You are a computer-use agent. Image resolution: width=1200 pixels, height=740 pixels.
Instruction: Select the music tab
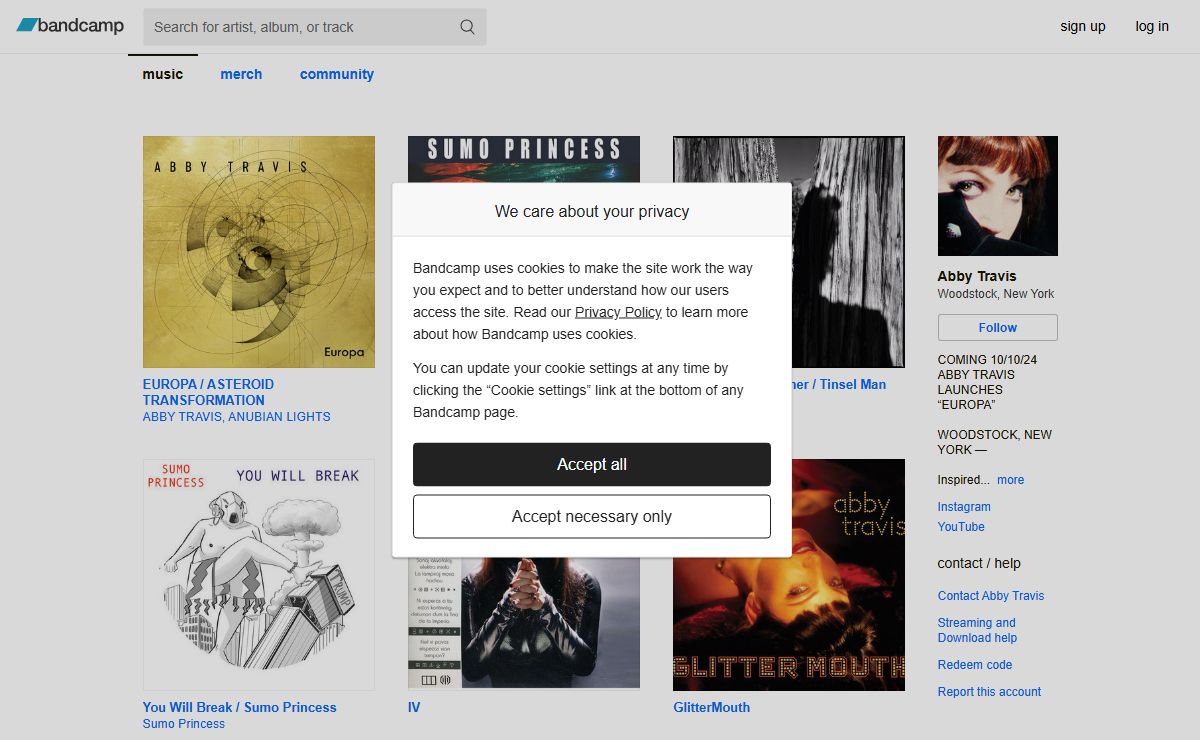tap(163, 74)
